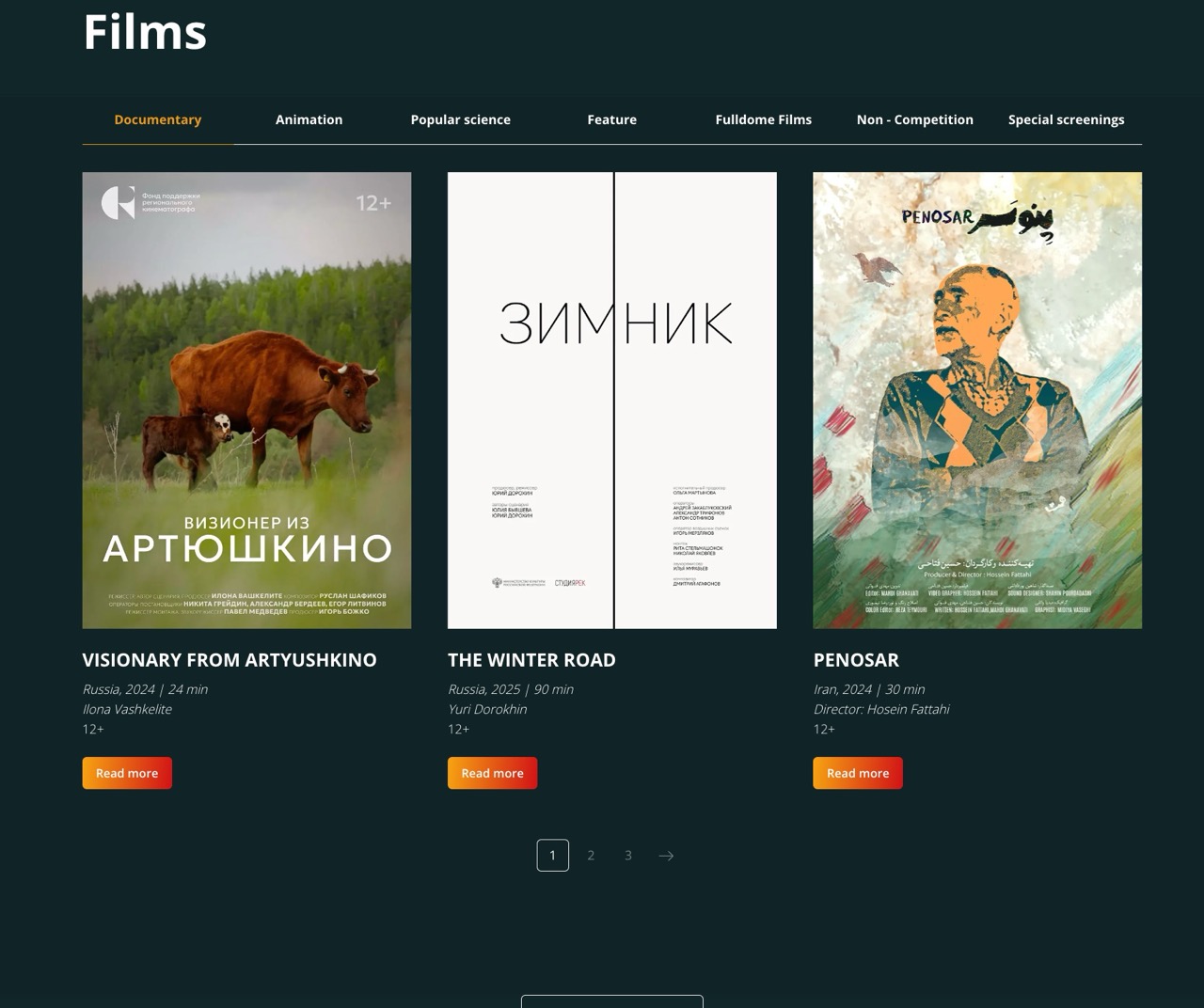This screenshot has width=1204, height=1008.
Task: Open the Penosar film poster
Action: click(x=977, y=401)
